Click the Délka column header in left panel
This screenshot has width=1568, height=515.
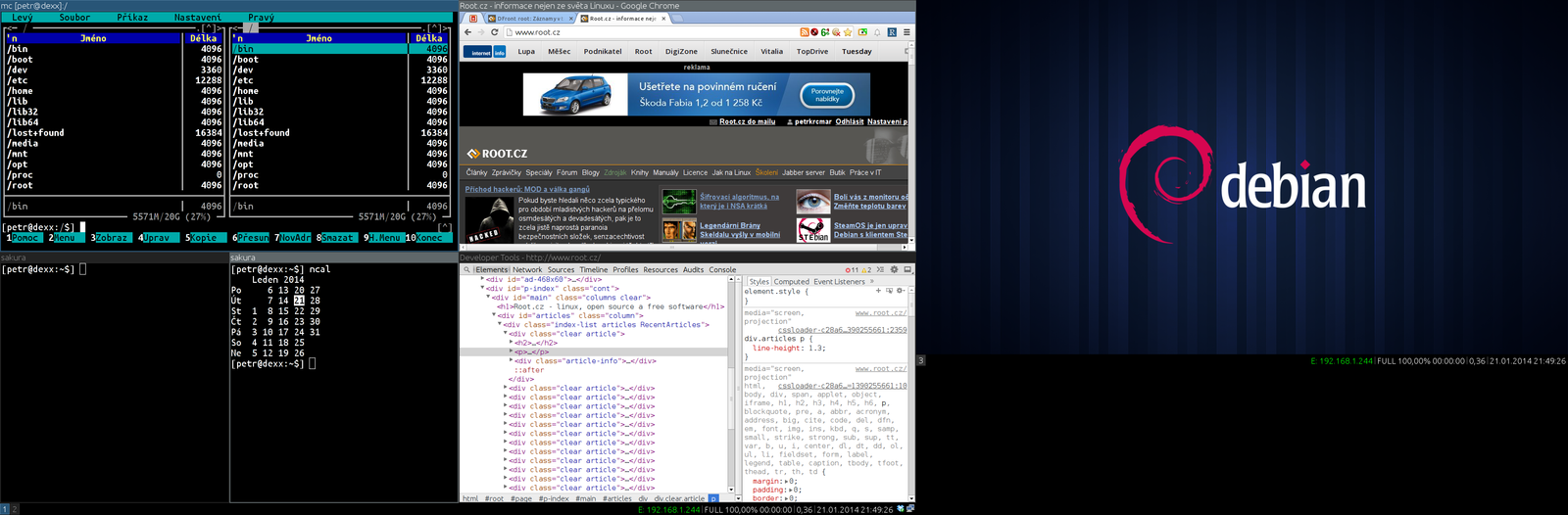click(x=203, y=38)
